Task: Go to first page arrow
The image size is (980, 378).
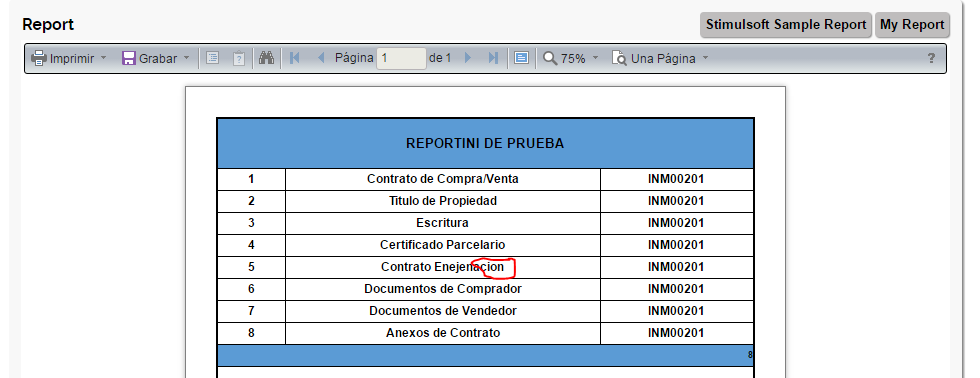Action: point(295,58)
